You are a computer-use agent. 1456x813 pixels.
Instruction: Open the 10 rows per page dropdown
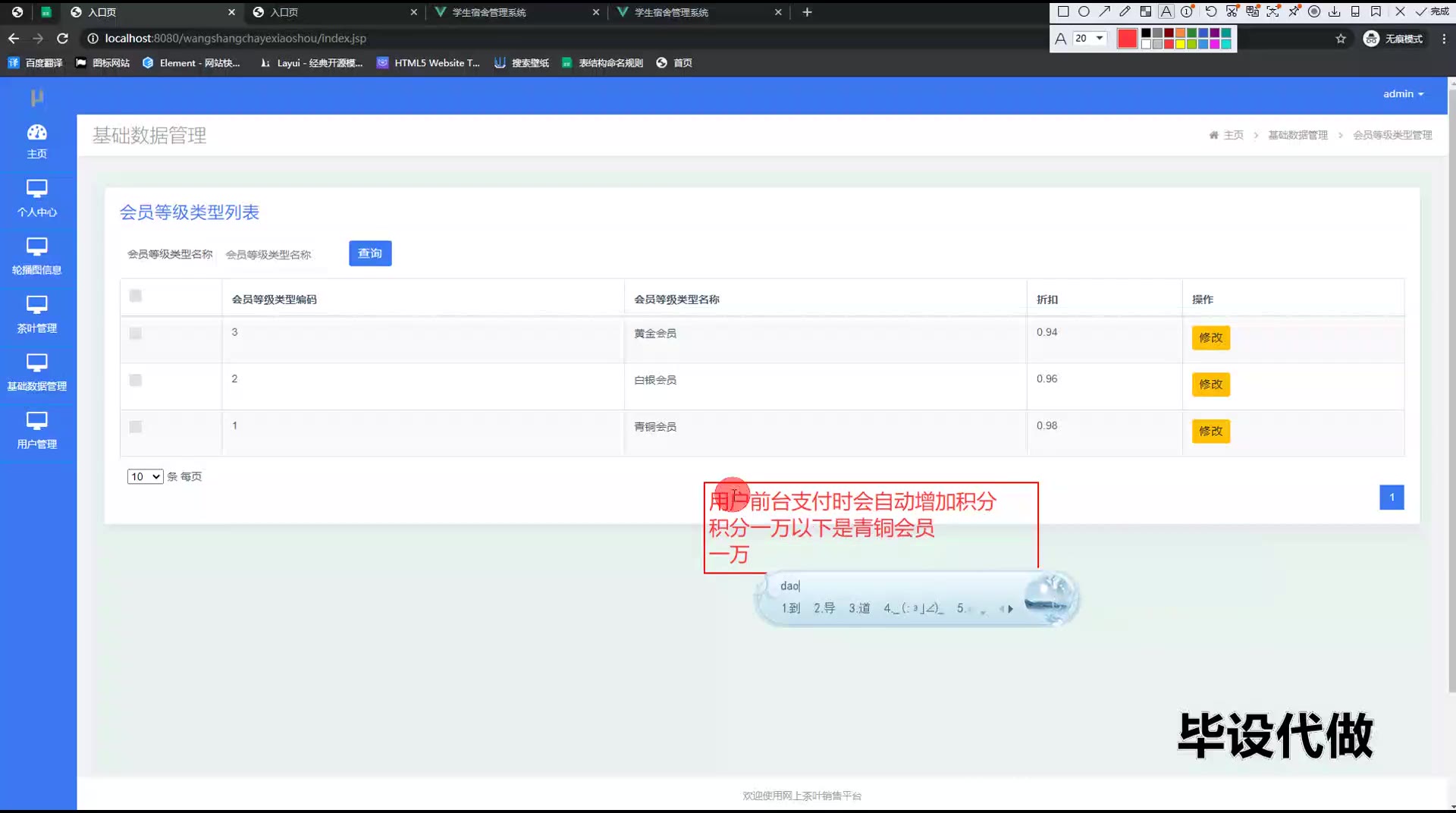tap(146, 476)
